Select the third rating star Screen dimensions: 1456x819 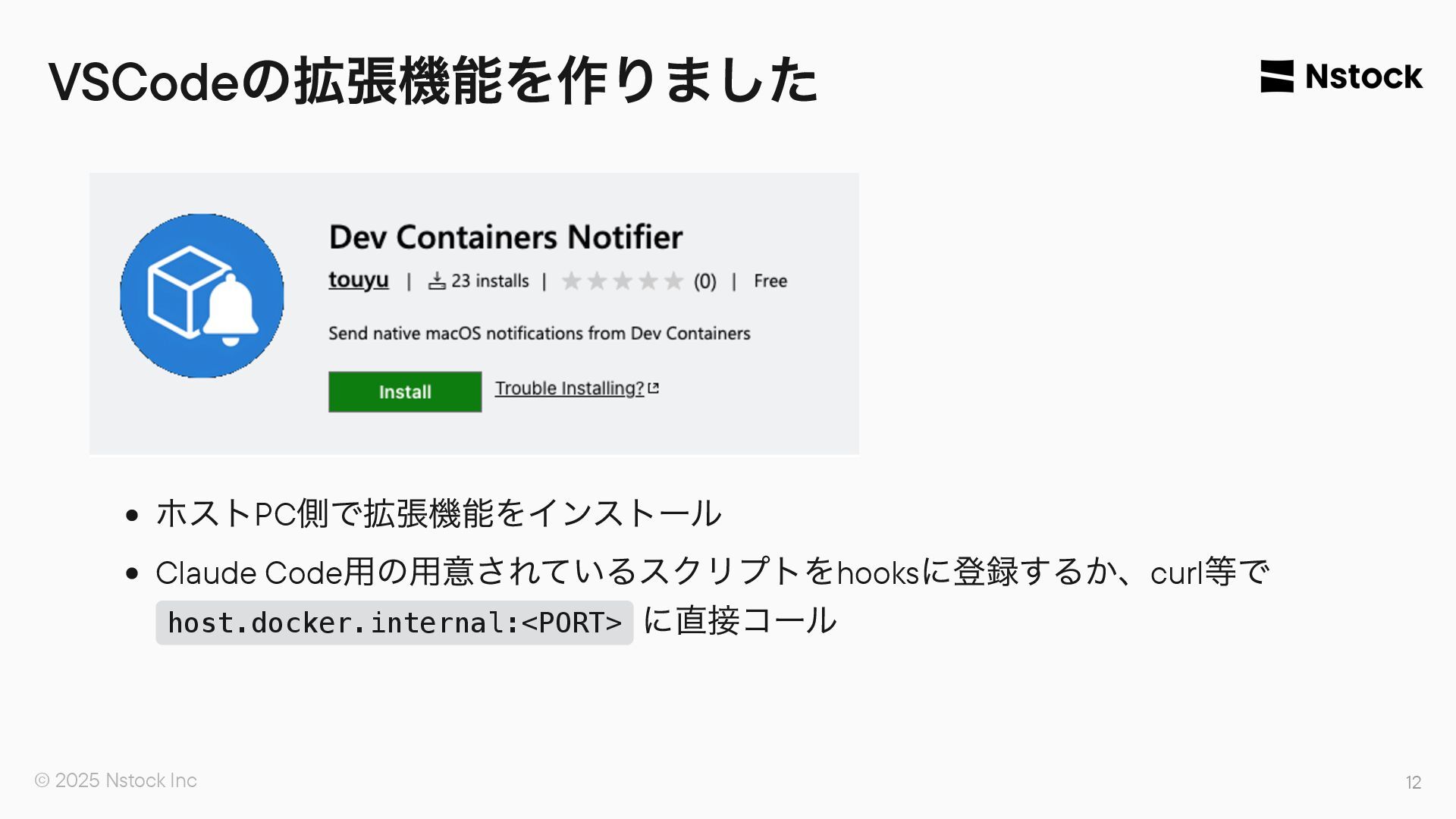(x=623, y=281)
